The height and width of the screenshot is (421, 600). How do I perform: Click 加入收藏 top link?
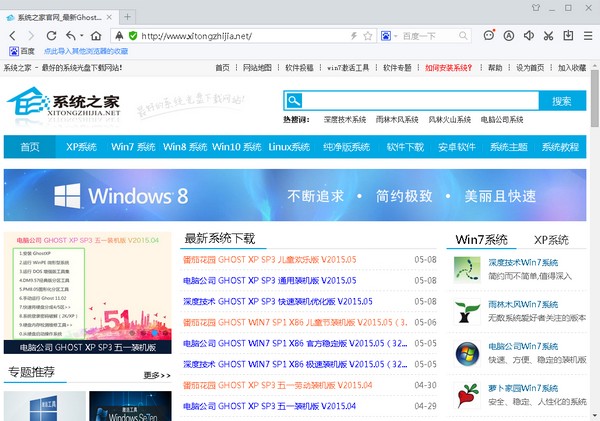(x=572, y=68)
